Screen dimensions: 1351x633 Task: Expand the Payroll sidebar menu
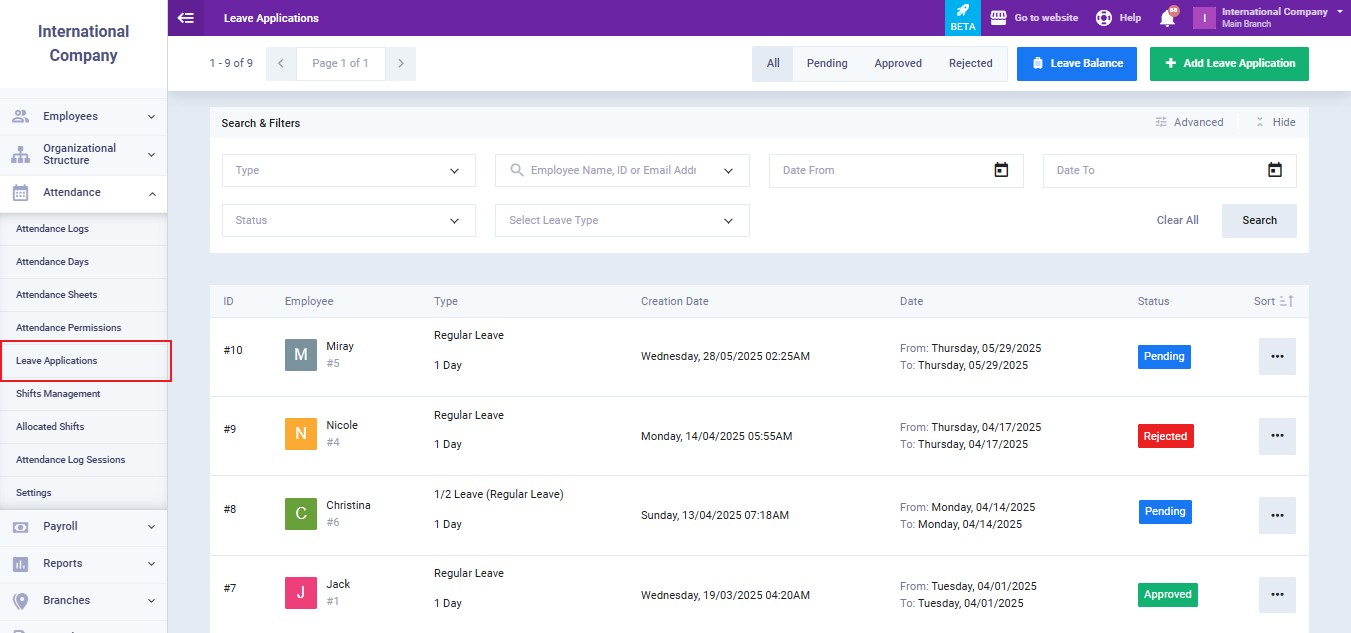click(x=84, y=526)
